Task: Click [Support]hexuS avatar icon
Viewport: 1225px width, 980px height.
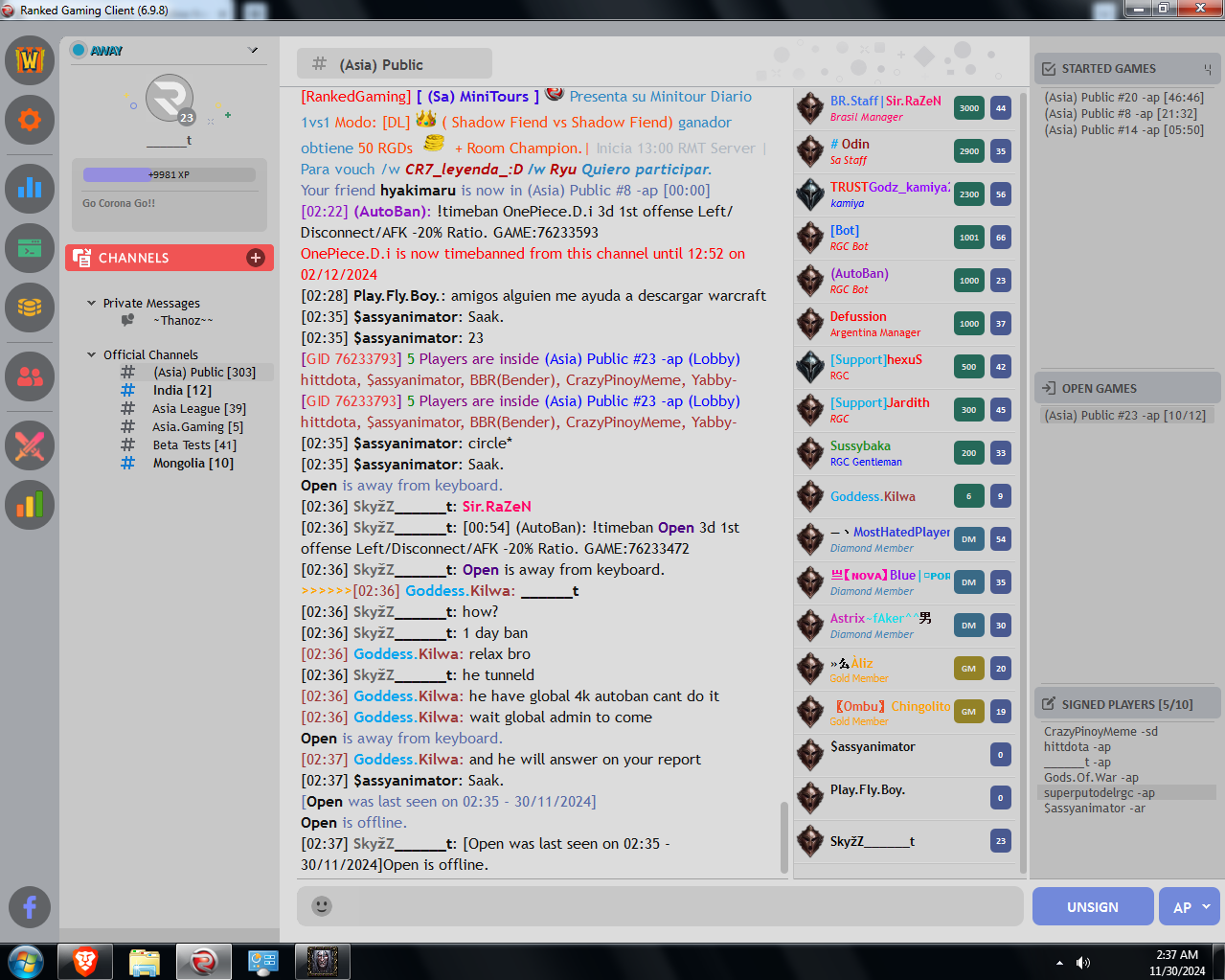Action: [810, 367]
